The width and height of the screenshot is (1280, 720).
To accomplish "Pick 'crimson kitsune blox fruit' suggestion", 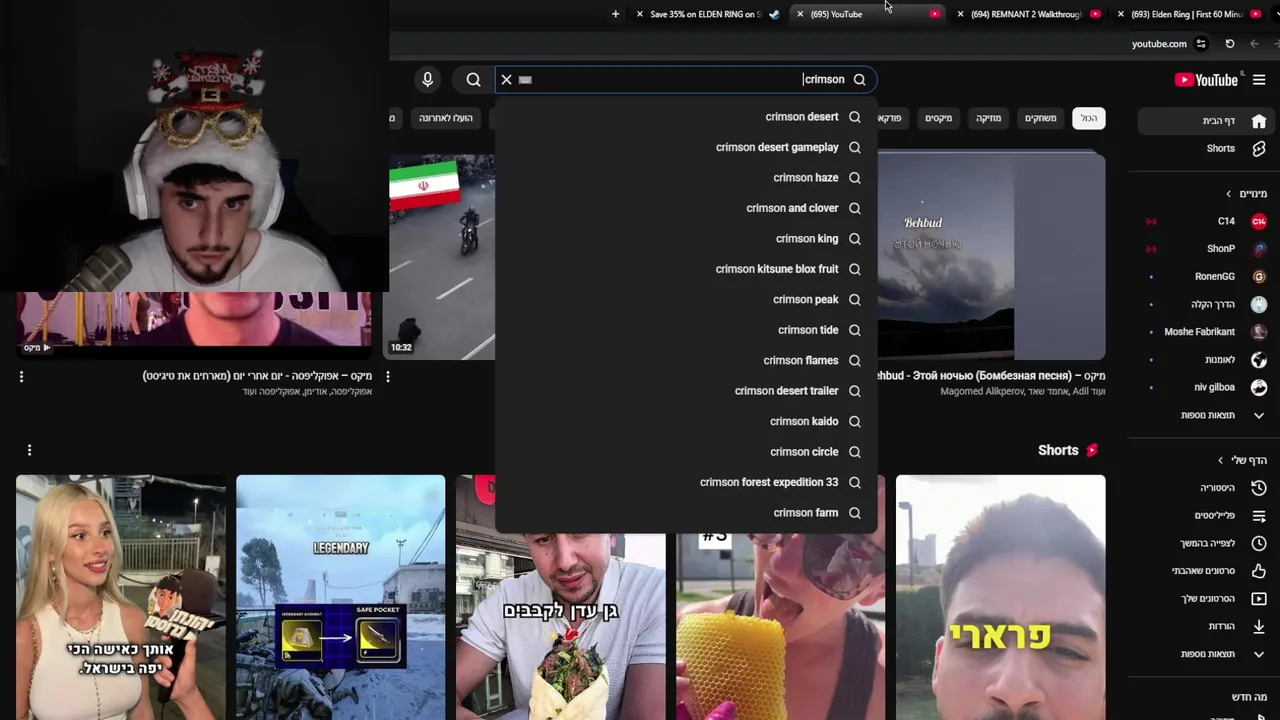I will [x=686, y=269].
